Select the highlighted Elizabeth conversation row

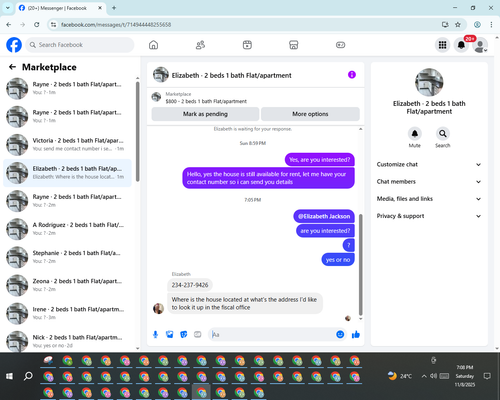68,173
